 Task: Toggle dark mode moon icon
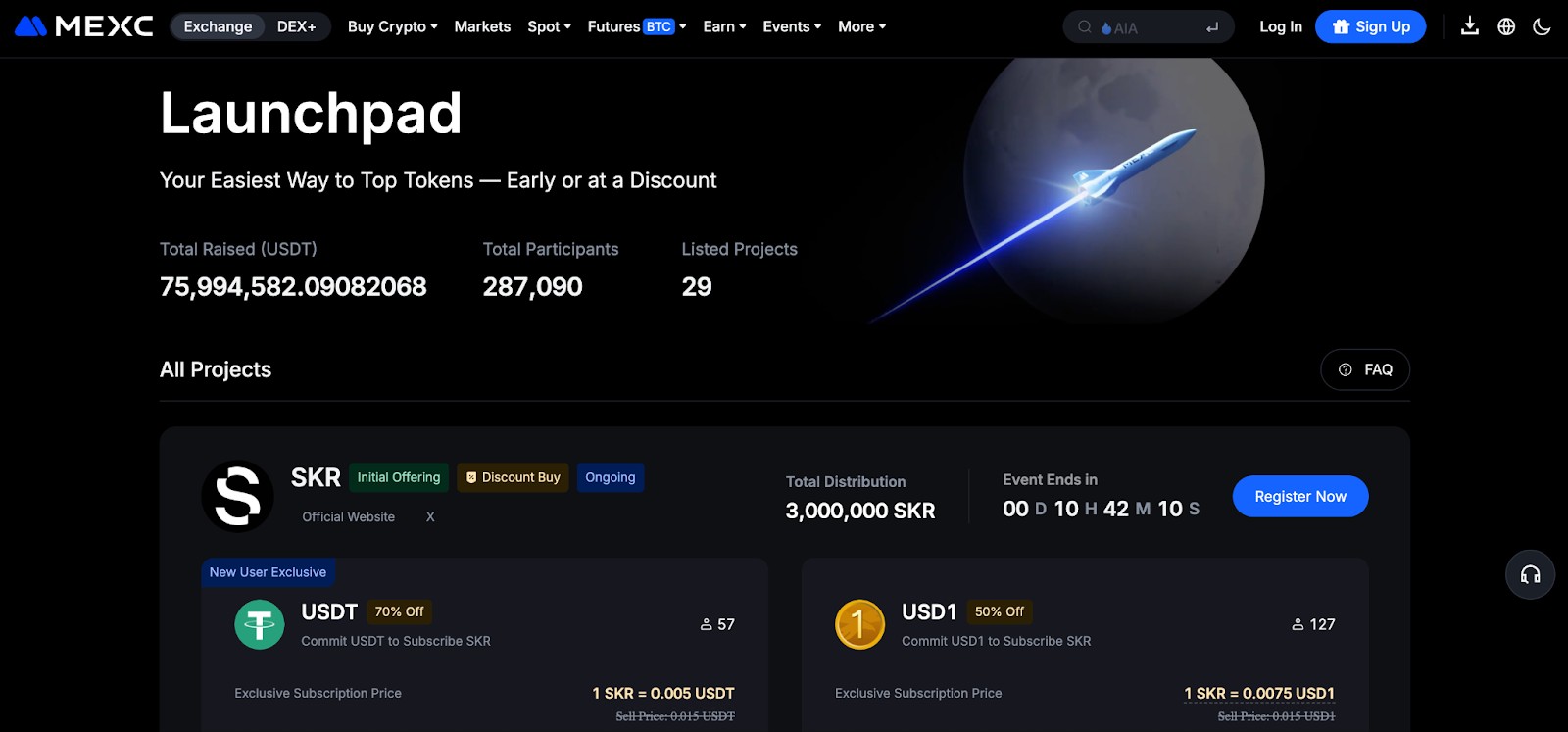point(1542,26)
